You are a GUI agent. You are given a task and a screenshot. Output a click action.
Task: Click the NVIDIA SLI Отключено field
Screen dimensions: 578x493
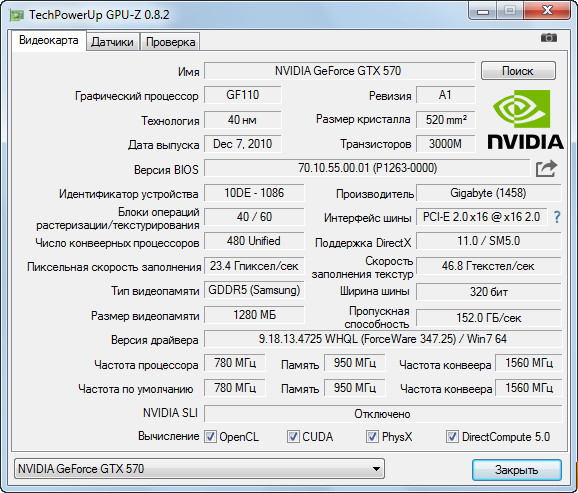(x=383, y=414)
